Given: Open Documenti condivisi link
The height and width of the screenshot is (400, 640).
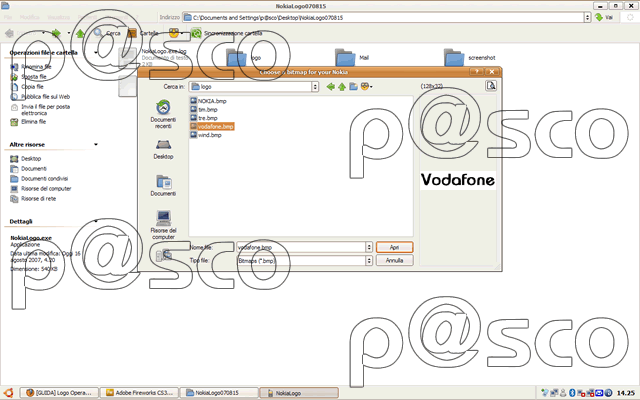Looking at the screenshot, I should [39, 179].
